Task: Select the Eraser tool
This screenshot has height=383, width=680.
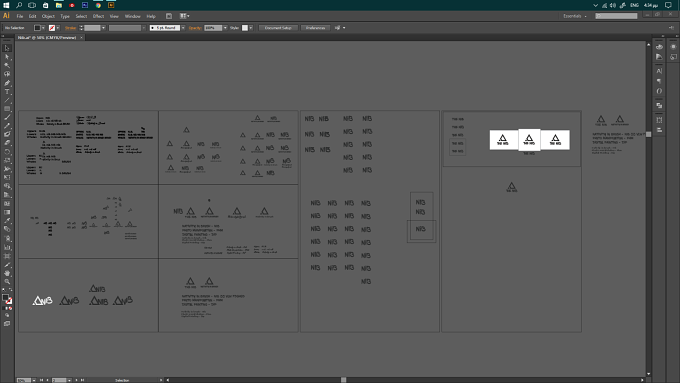Action: click(x=7, y=143)
